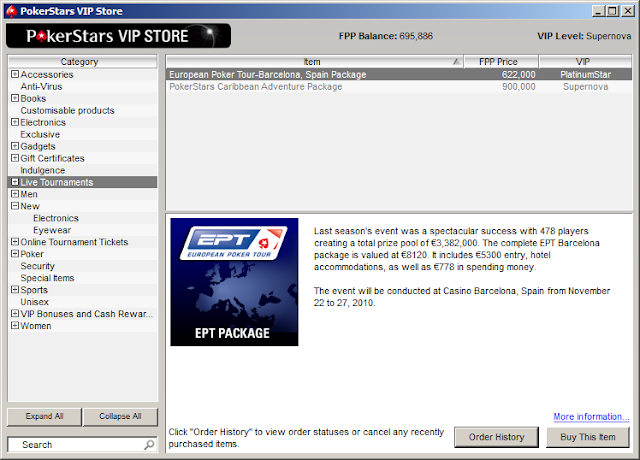Click the Collapse All button

click(x=120, y=417)
